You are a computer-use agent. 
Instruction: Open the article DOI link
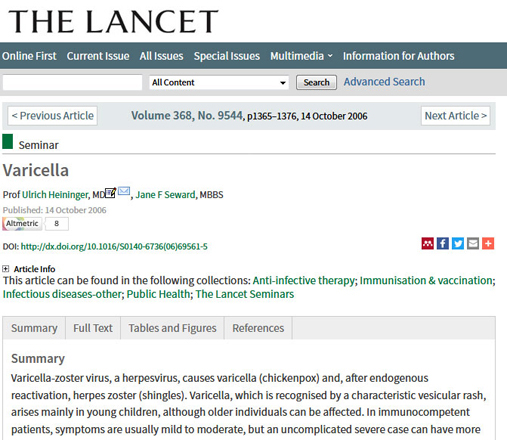point(114,247)
